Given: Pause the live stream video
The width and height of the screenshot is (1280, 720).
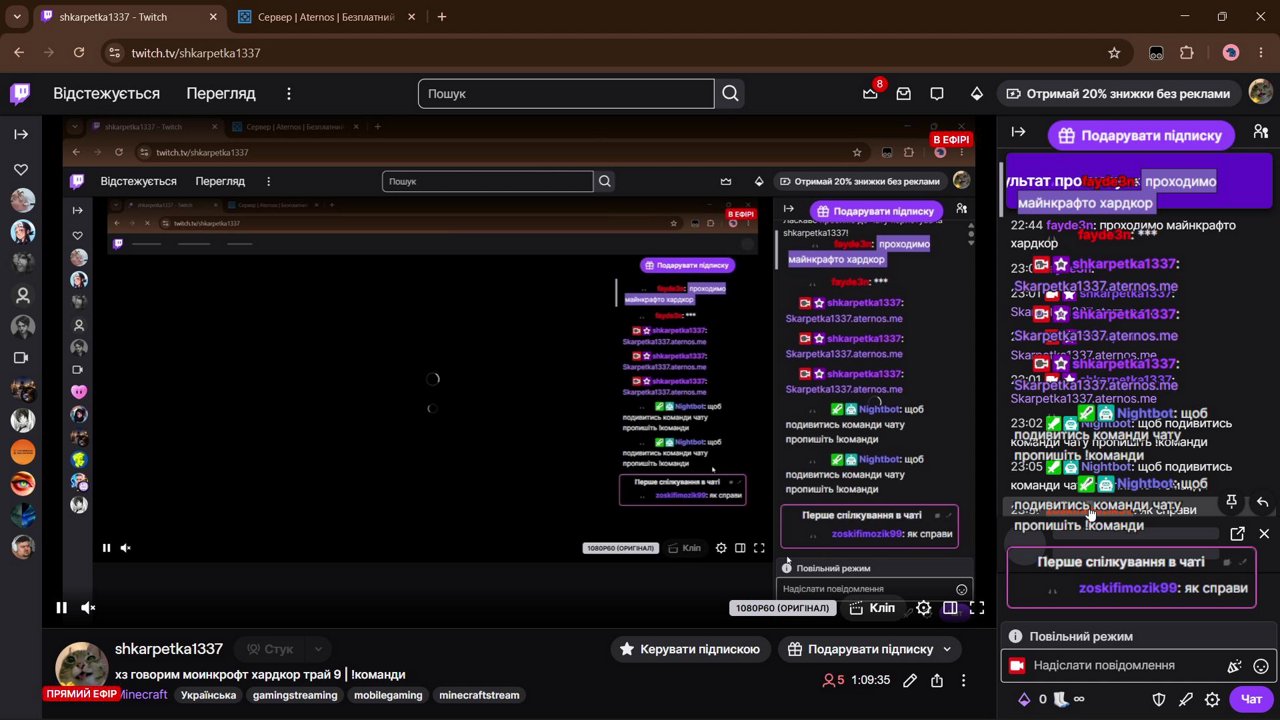Looking at the screenshot, I should pyautogui.click(x=61, y=607).
